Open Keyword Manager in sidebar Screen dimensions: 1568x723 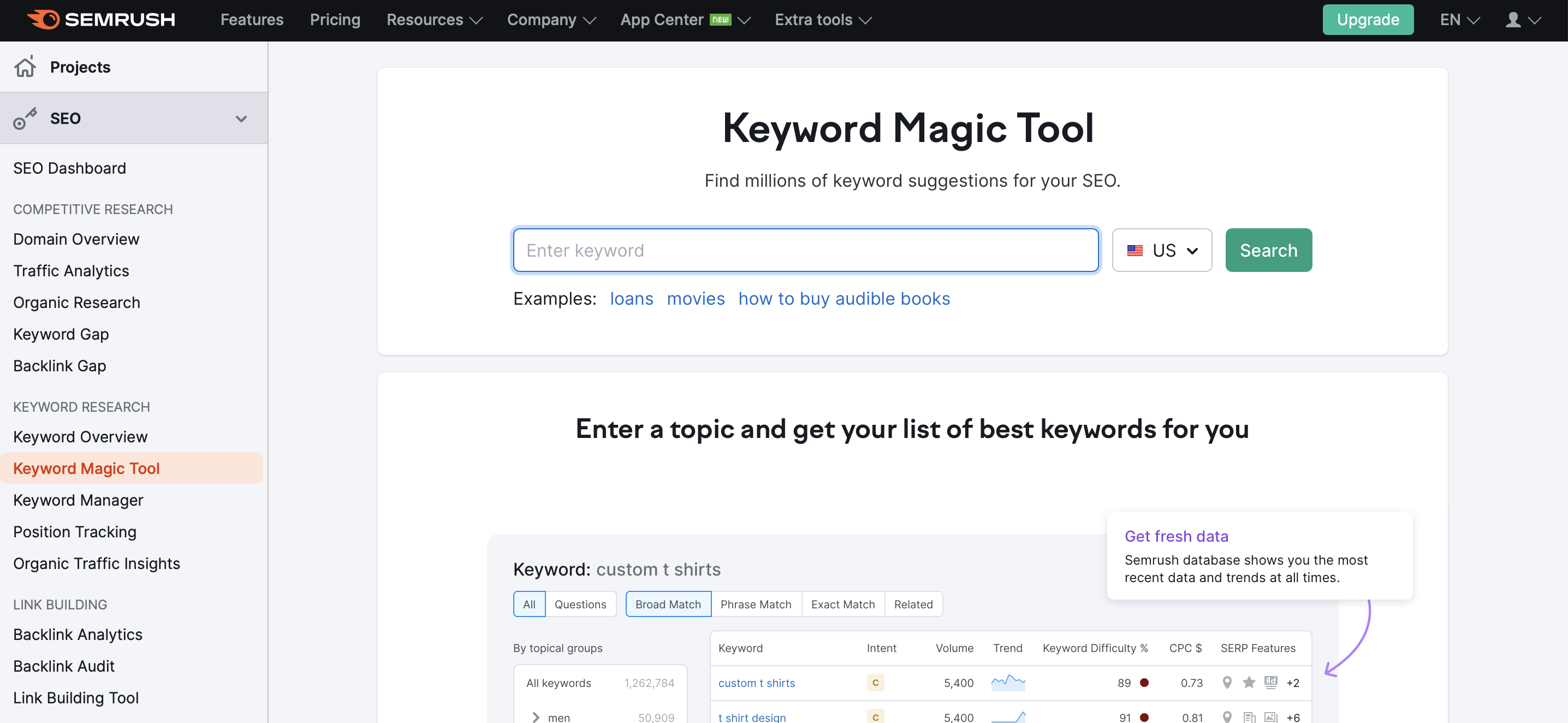tap(78, 500)
